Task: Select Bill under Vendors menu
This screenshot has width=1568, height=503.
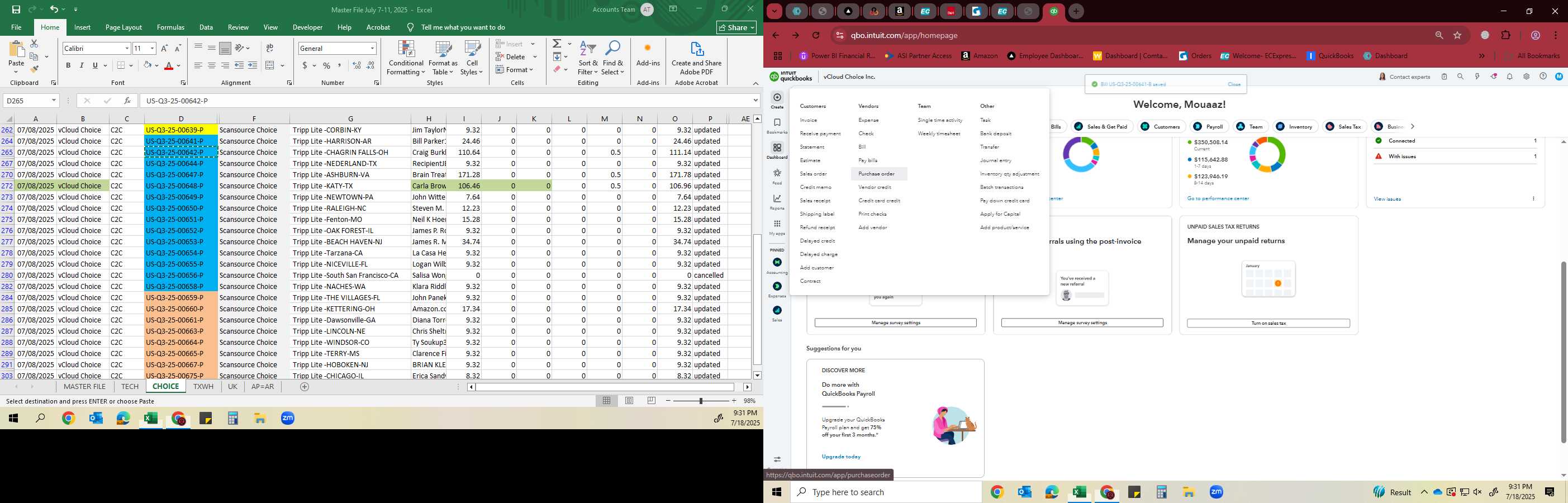Action: tap(862, 148)
